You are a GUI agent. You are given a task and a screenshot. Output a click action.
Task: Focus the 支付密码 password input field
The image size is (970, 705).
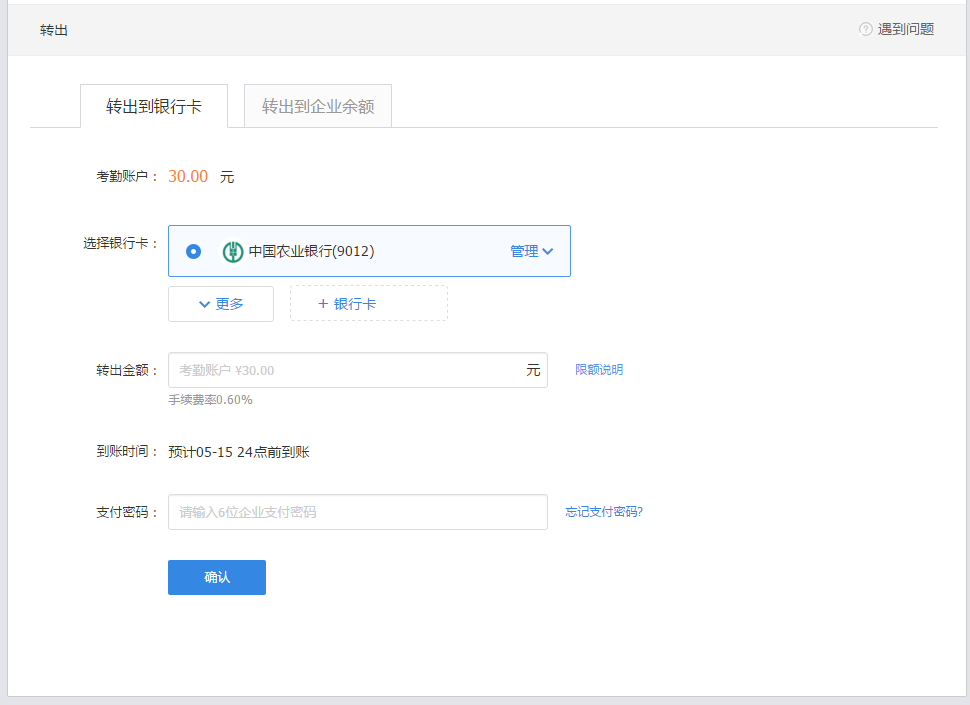(357, 512)
